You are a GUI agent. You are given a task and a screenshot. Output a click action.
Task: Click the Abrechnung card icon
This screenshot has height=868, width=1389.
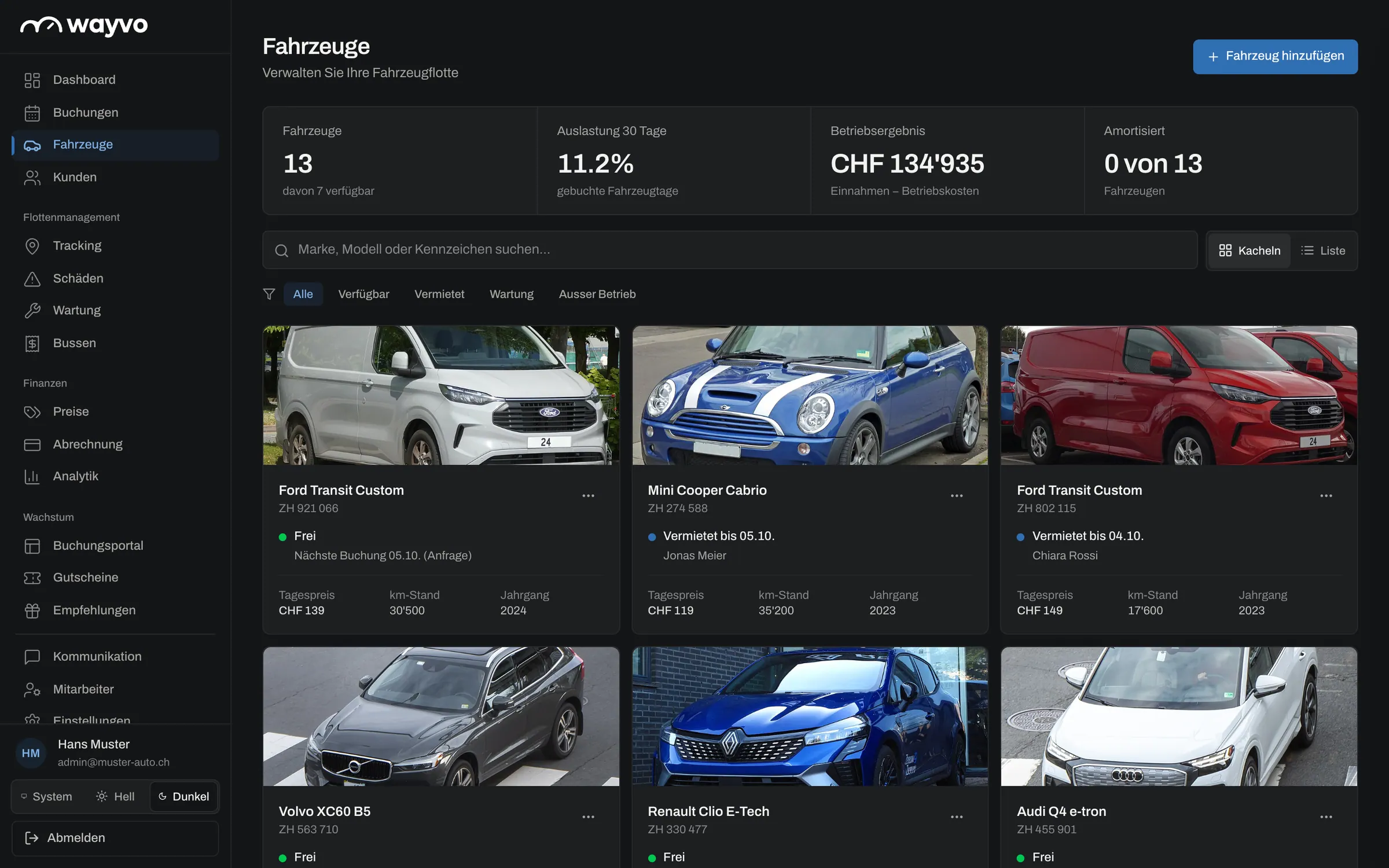[x=32, y=445]
